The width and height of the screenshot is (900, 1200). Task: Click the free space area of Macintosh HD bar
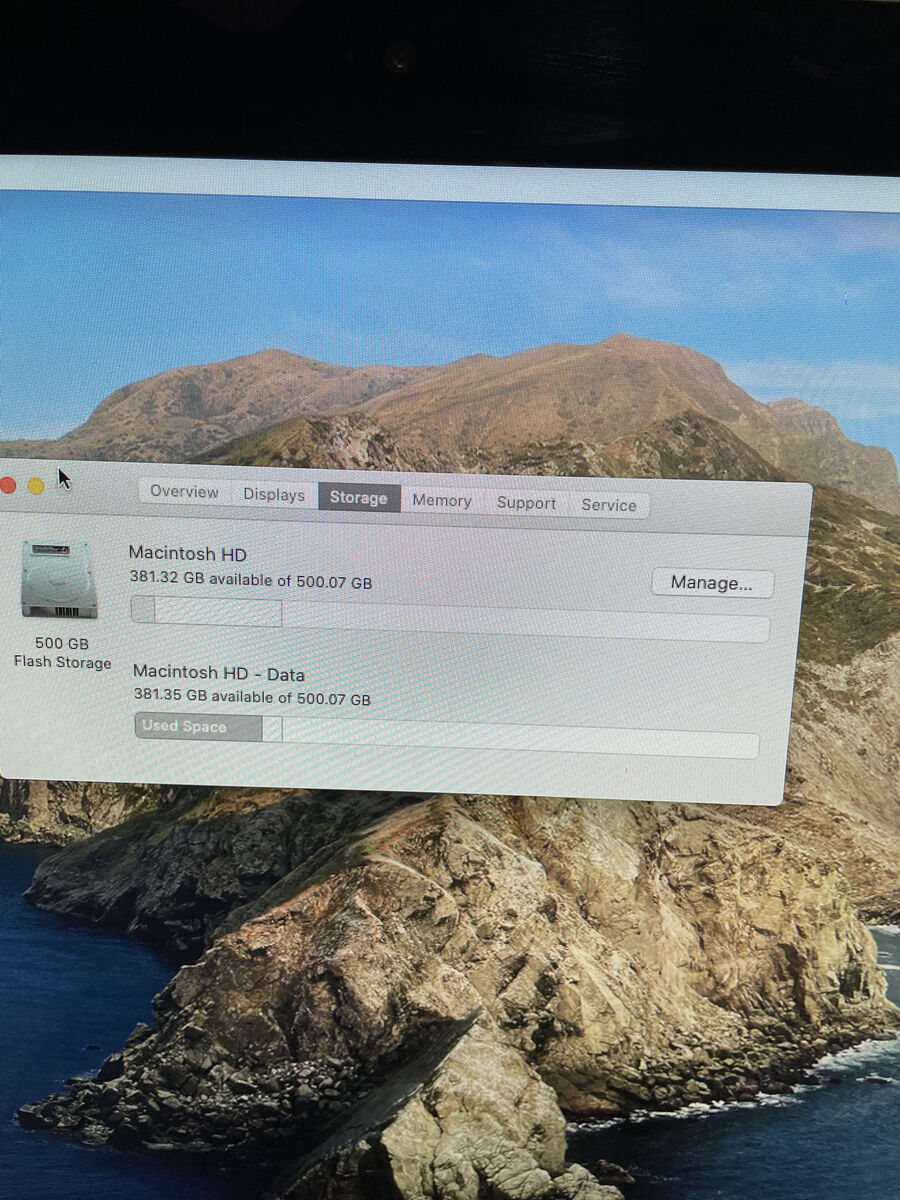pyautogui.click(x=520, y=622)
